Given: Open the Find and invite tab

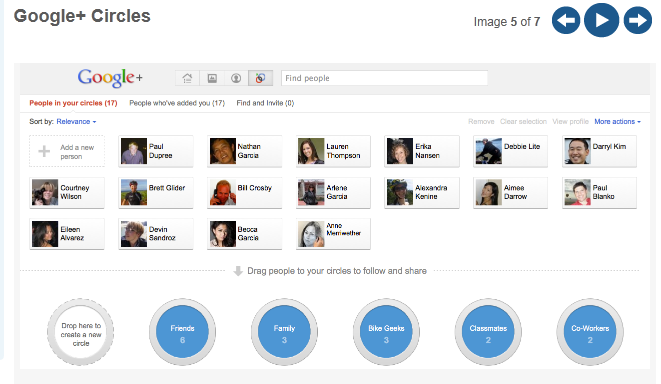Looking at the screenshot, I should [265, 103].
